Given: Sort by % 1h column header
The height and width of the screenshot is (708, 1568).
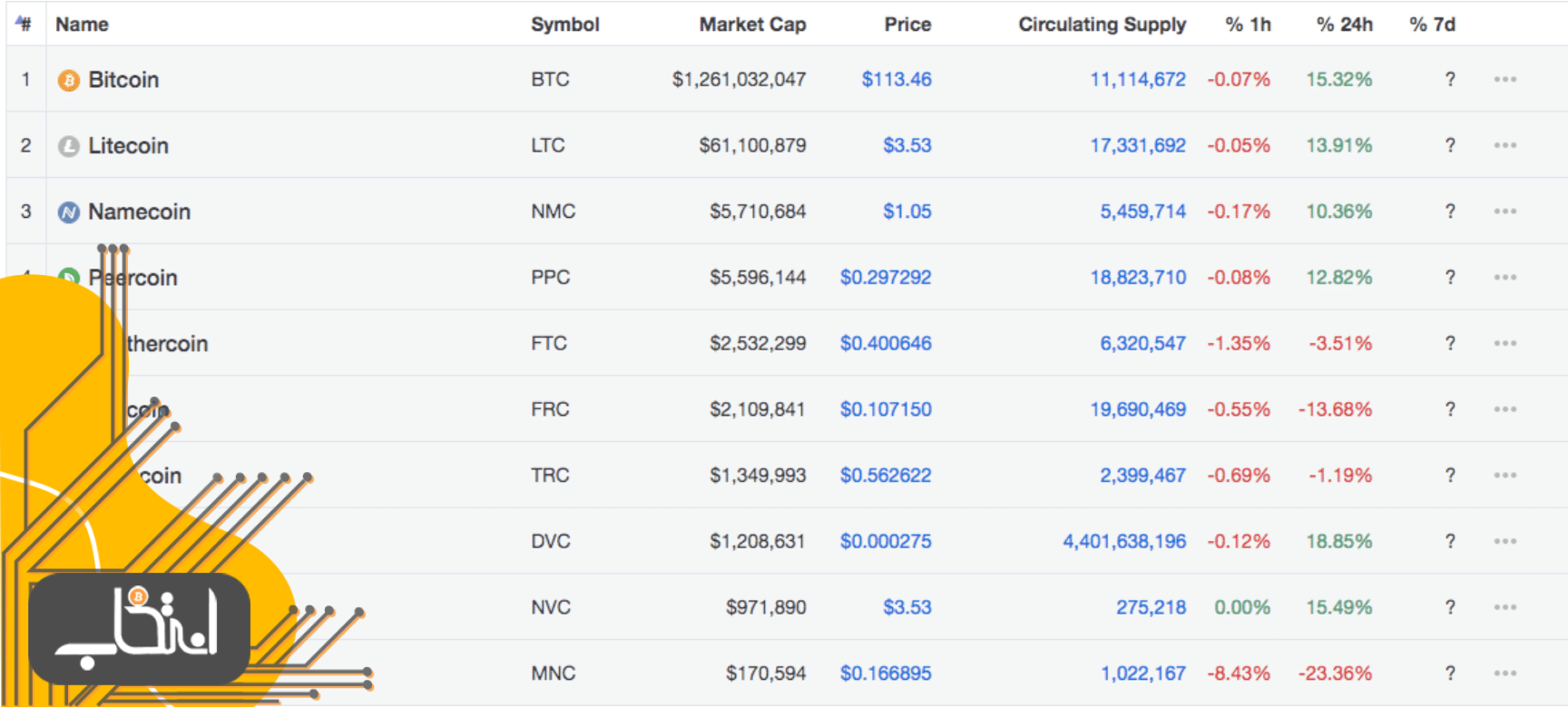Looking at the screenshot, I should tap(1248, 25).
